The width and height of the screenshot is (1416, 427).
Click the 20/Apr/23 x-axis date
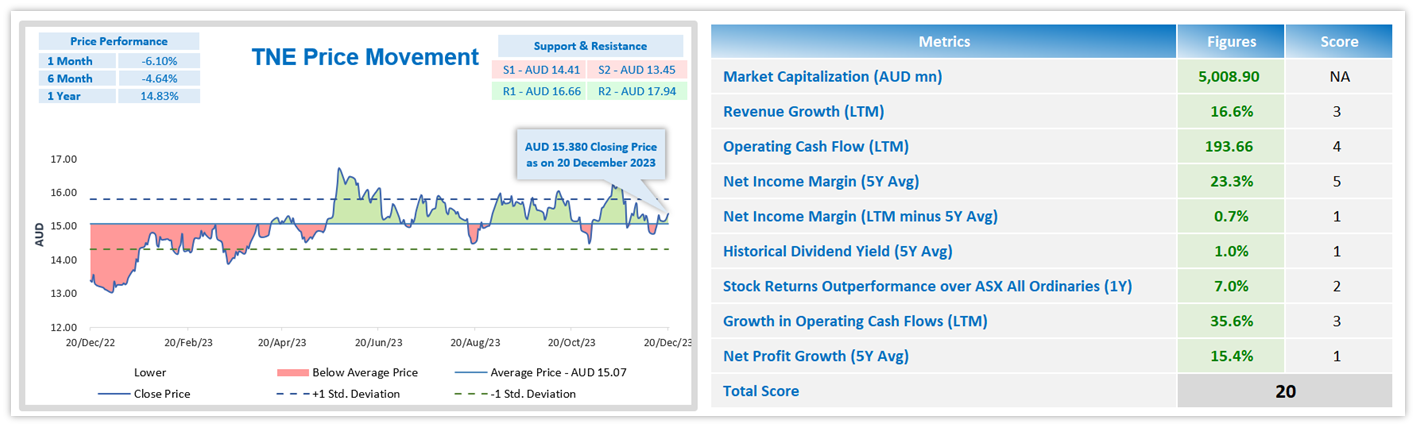coord(283,342)
